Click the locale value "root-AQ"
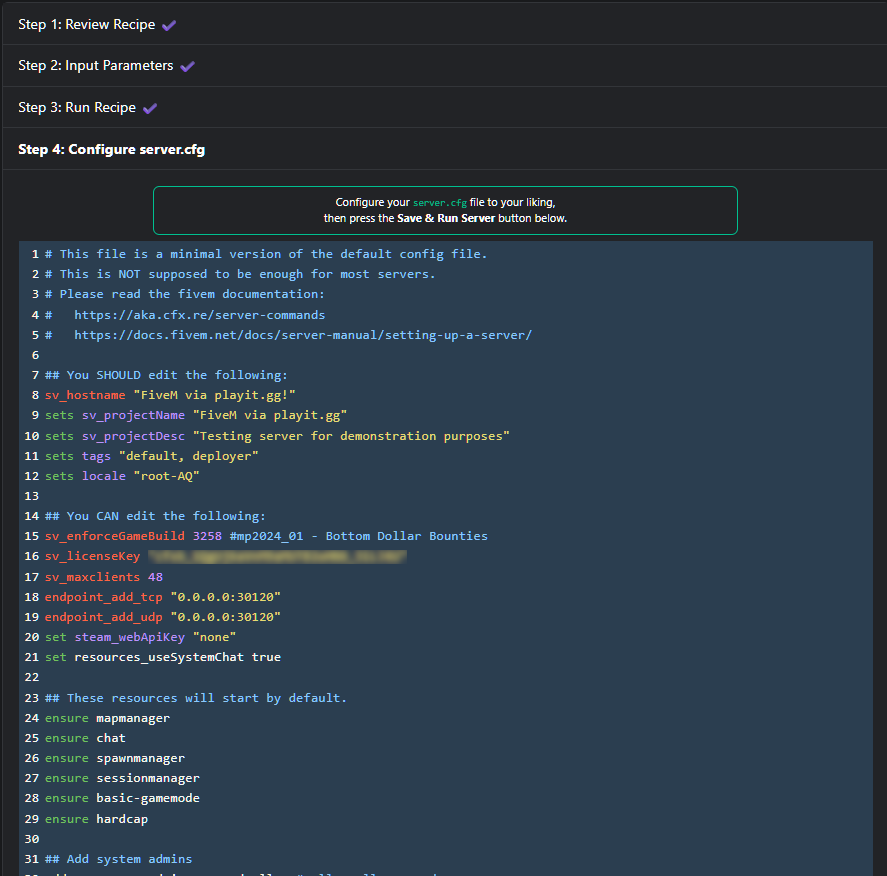The image size is (887, 876). pos(166,476)
